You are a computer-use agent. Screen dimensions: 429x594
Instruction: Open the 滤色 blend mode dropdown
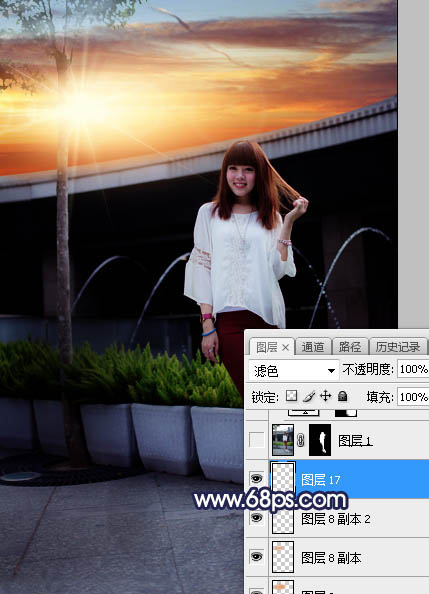294,370
